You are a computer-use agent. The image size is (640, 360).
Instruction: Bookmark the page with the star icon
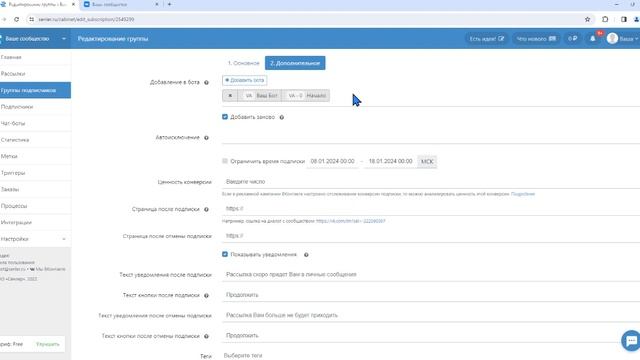(587, 19)
